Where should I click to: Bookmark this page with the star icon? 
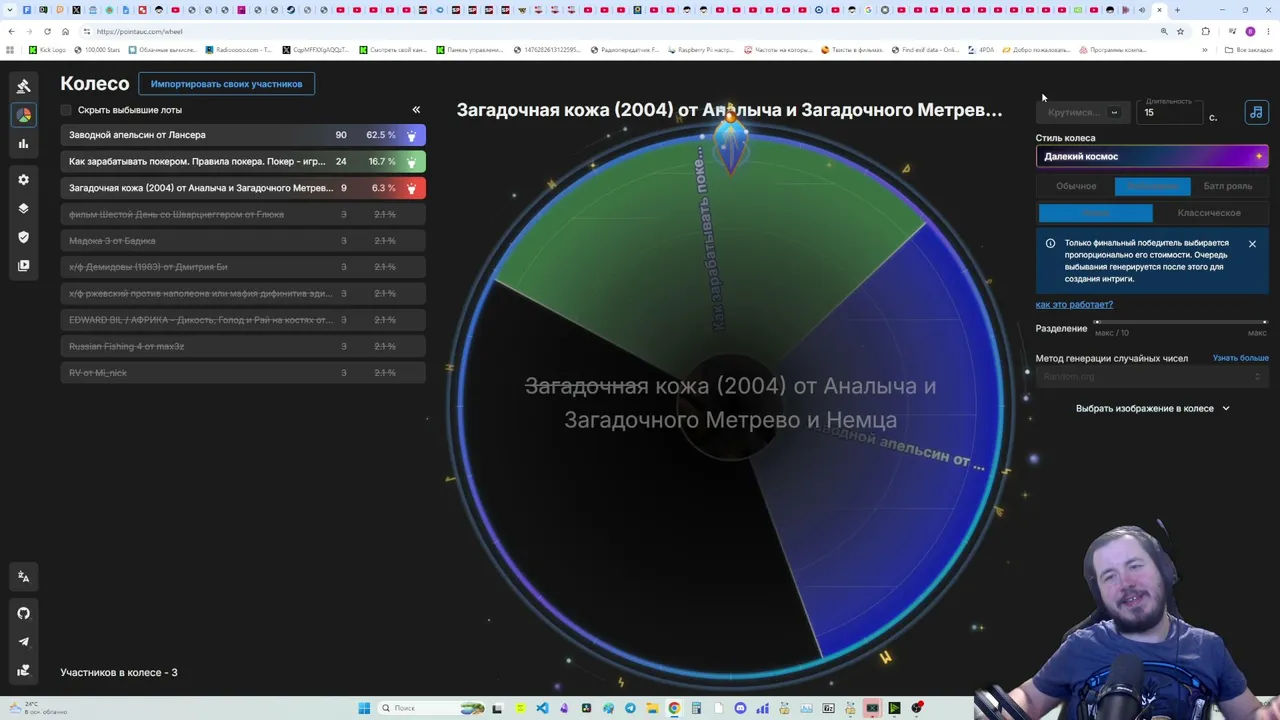(x=1180, y=31)
